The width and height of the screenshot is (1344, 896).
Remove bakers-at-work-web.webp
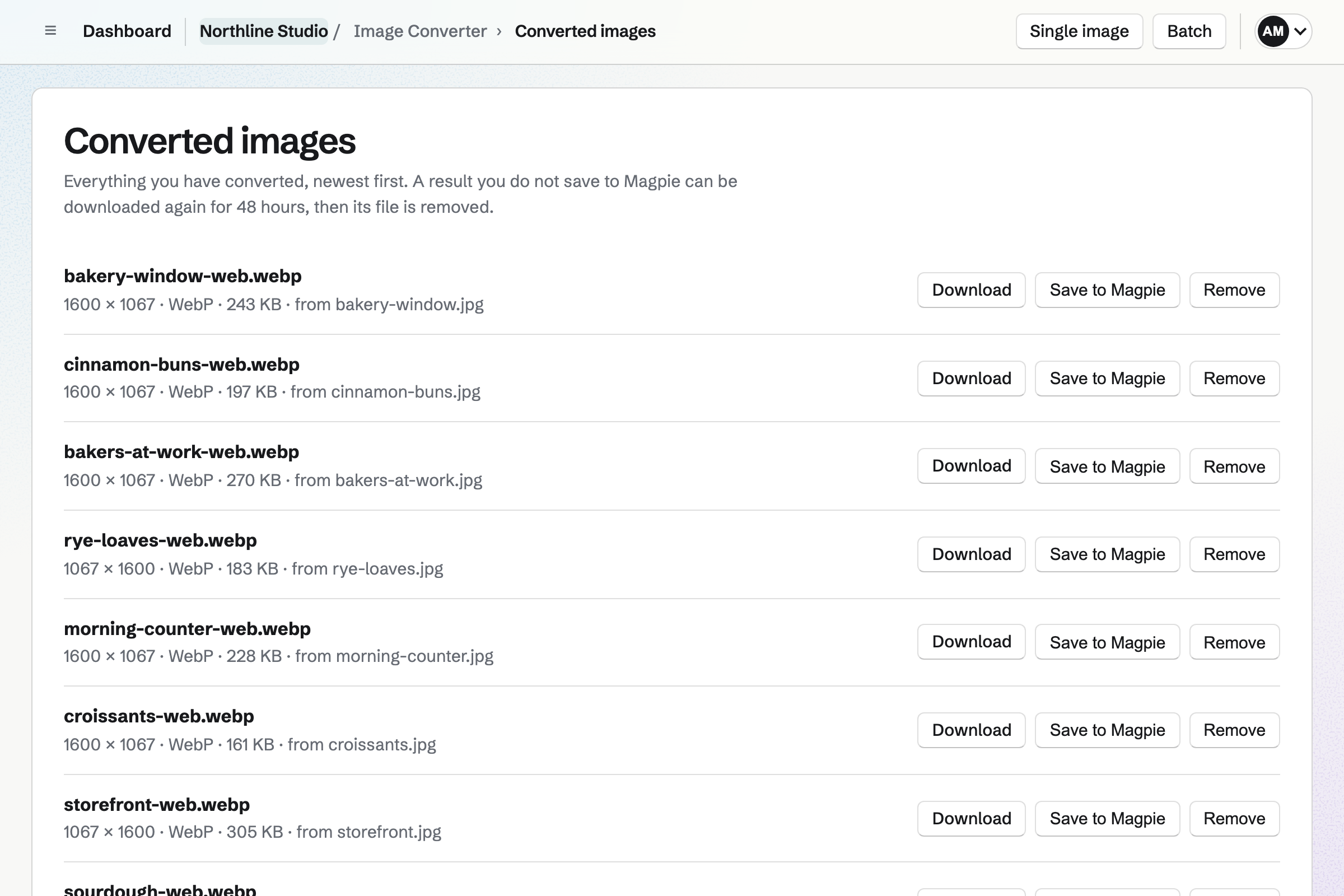point(1234,466)
